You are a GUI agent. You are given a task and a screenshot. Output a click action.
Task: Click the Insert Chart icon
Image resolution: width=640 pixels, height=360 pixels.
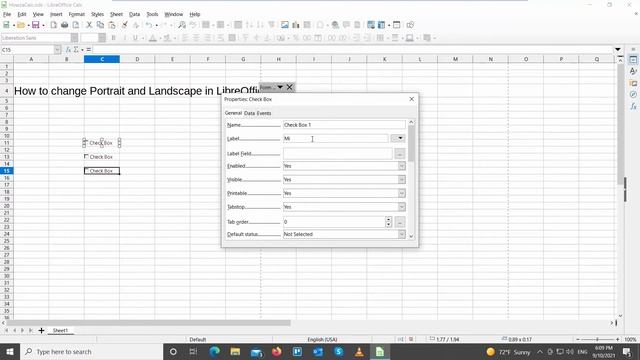[296, 25]
